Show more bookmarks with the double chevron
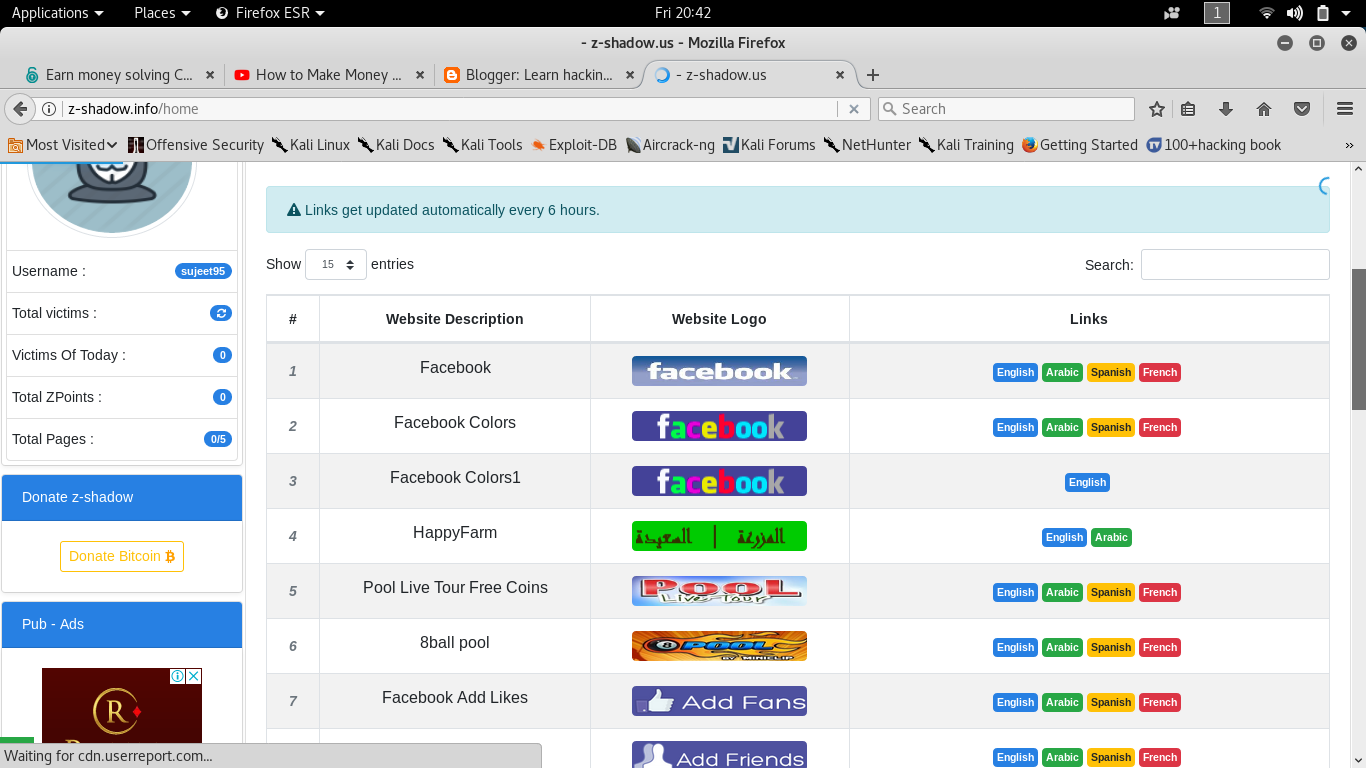 point(1349,145)
